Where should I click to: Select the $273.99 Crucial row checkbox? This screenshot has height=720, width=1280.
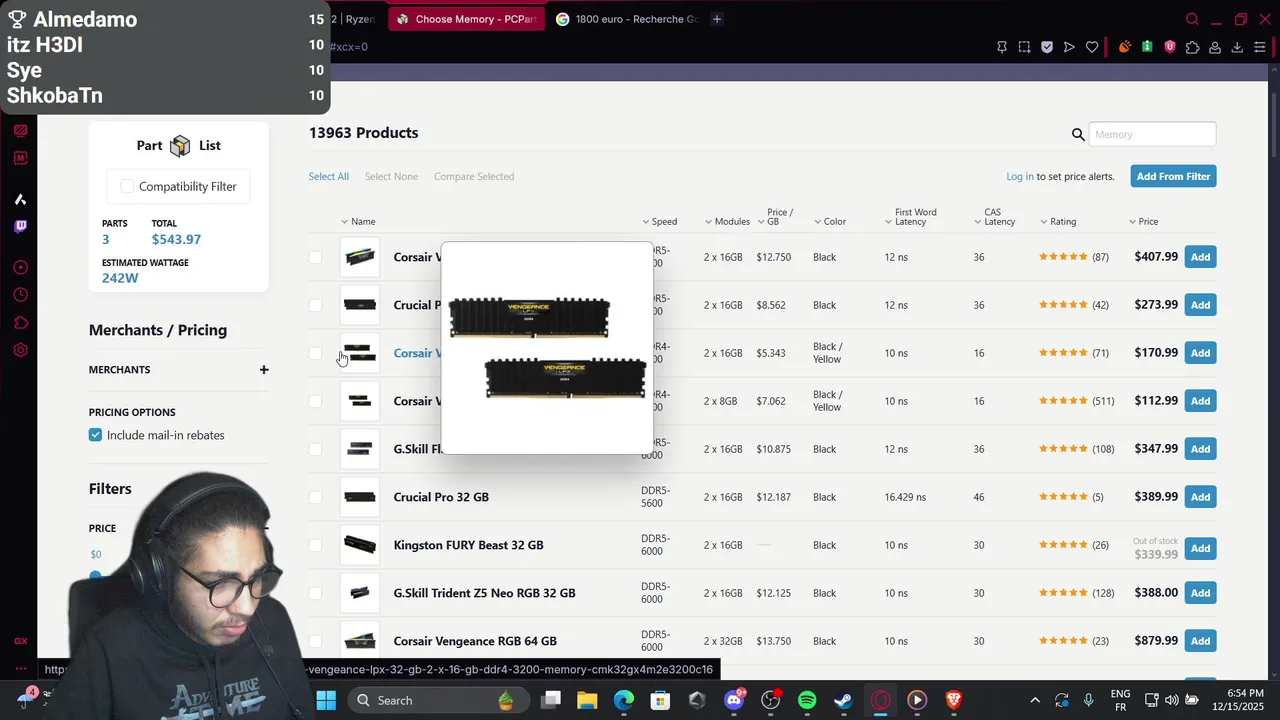click(315, 305)
